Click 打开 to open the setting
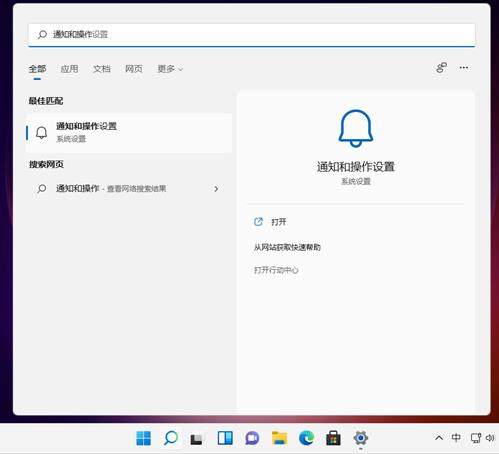The width and height of the screenshot is (499, 454). click(279, 222)
